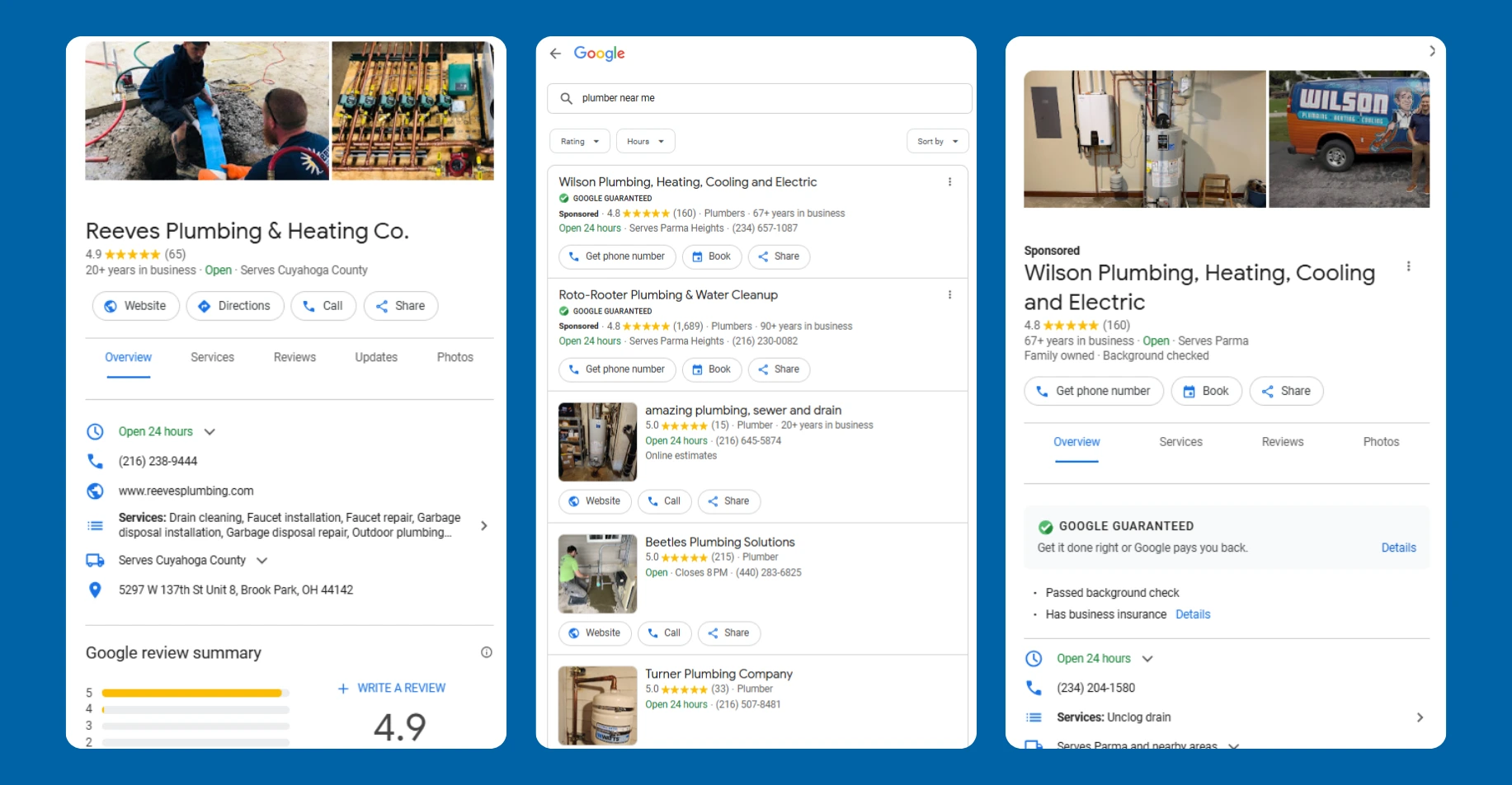Click globe icon beside www.reevesplumbing.com
The width and height of the screenshot is (1512, 785).
coord(96,491)
